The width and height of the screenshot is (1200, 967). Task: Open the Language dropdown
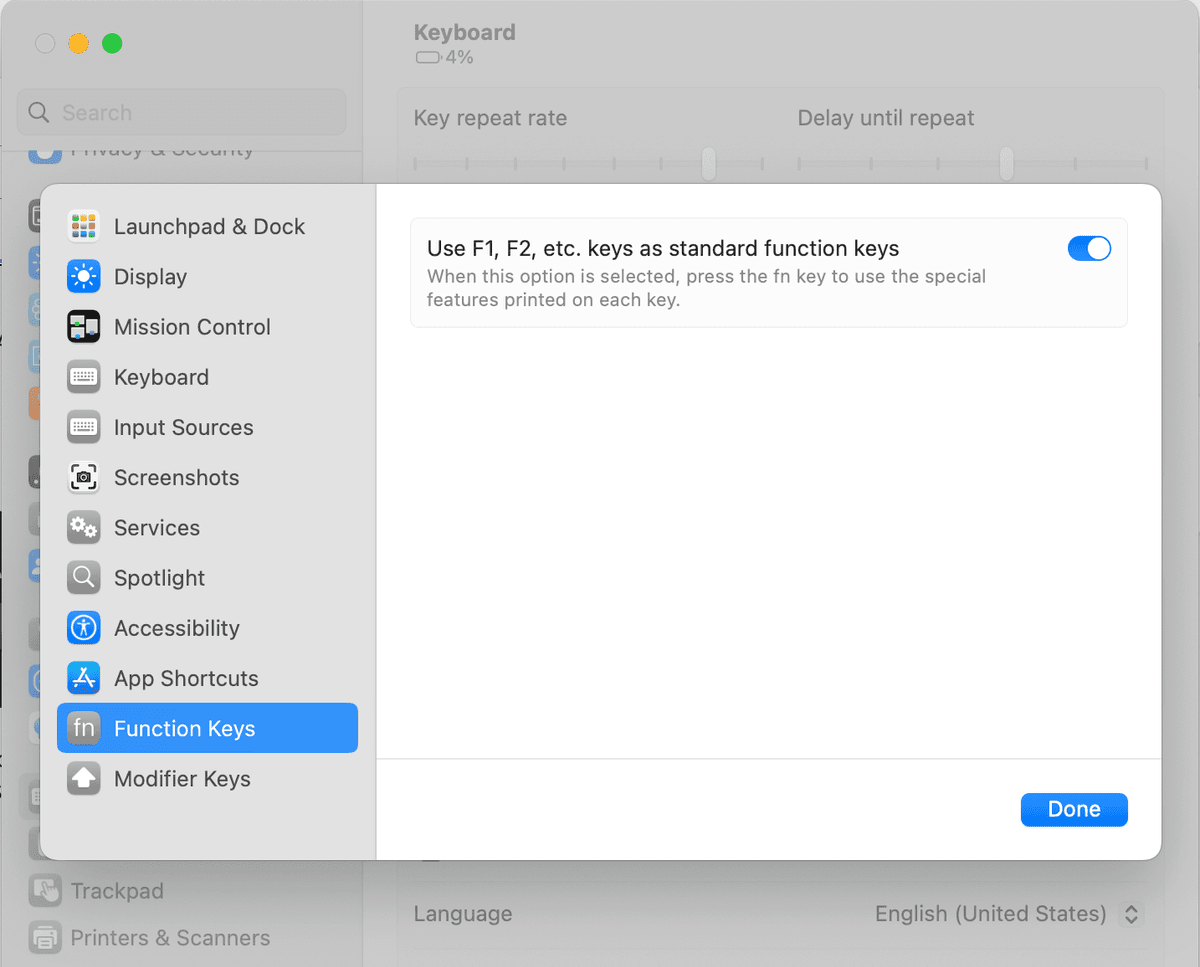[x=1131, y=913]
